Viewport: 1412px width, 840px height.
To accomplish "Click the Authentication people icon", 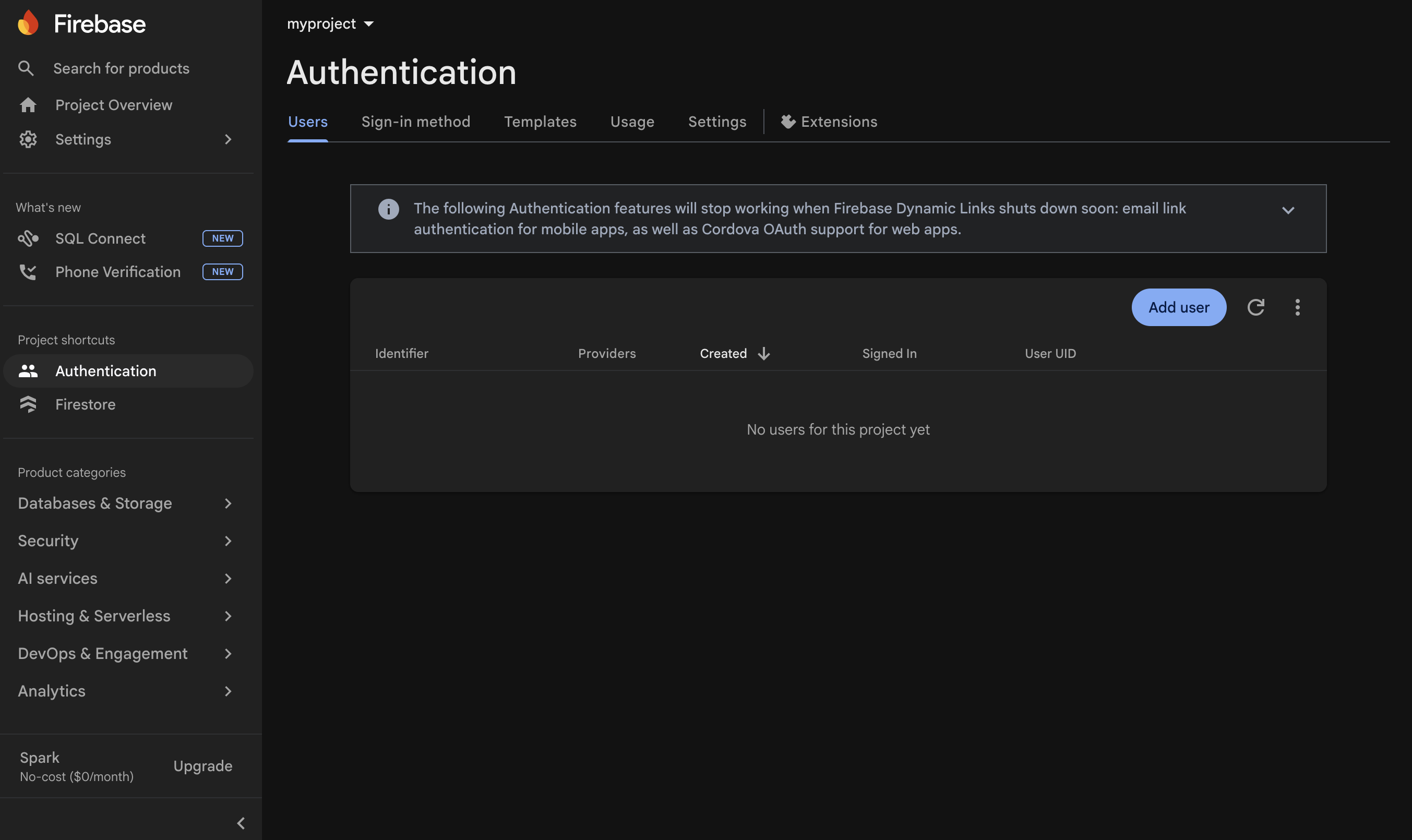I will coord(28,371).
